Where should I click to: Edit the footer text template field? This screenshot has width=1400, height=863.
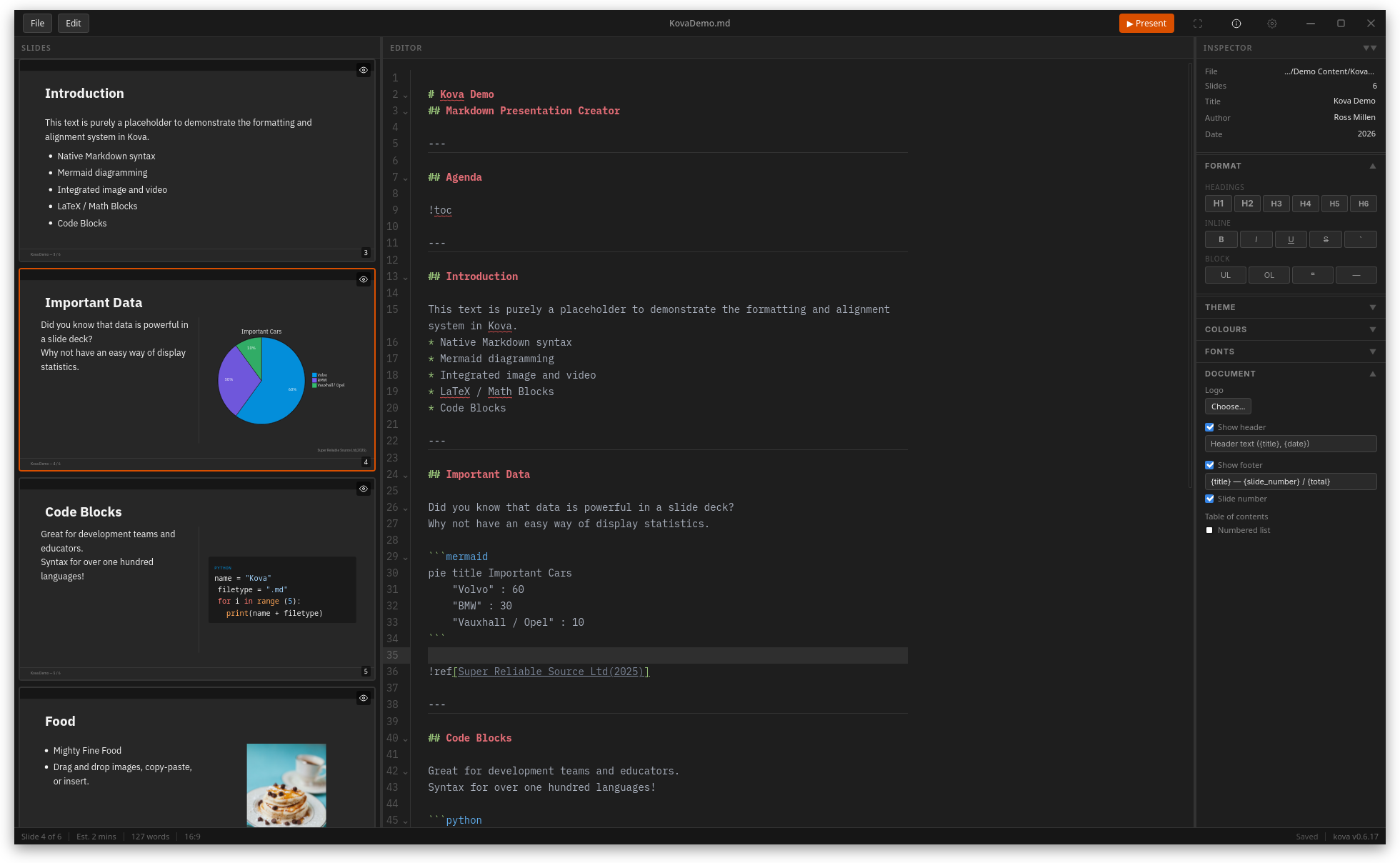(x=1291, y=482)
